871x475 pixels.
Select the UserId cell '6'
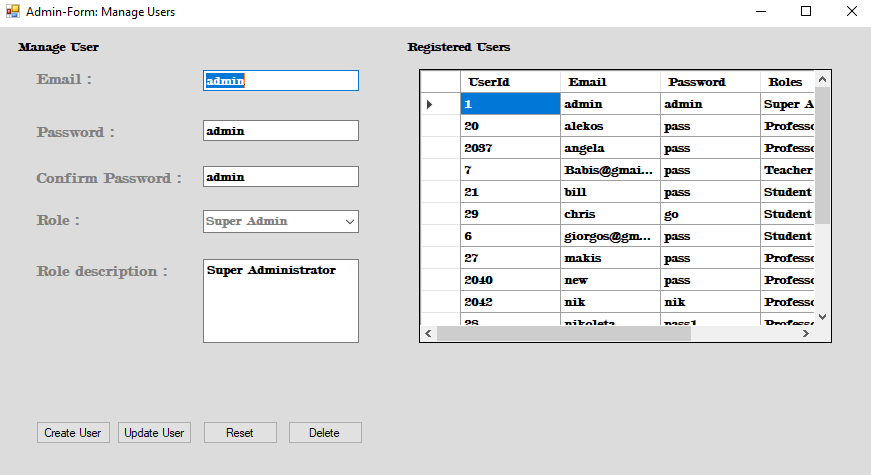coord(510,236)
